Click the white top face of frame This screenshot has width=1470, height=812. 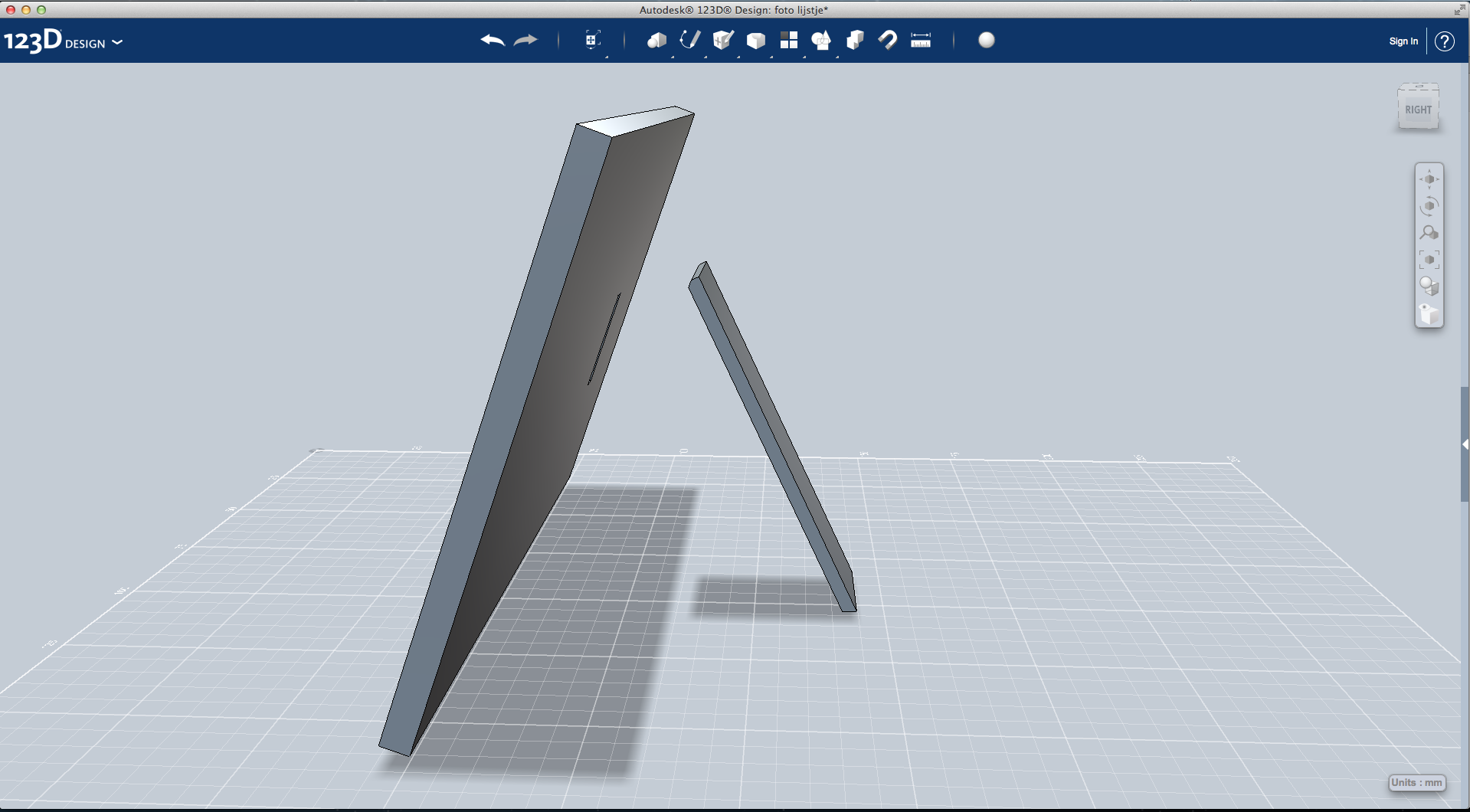pos(636,121)
